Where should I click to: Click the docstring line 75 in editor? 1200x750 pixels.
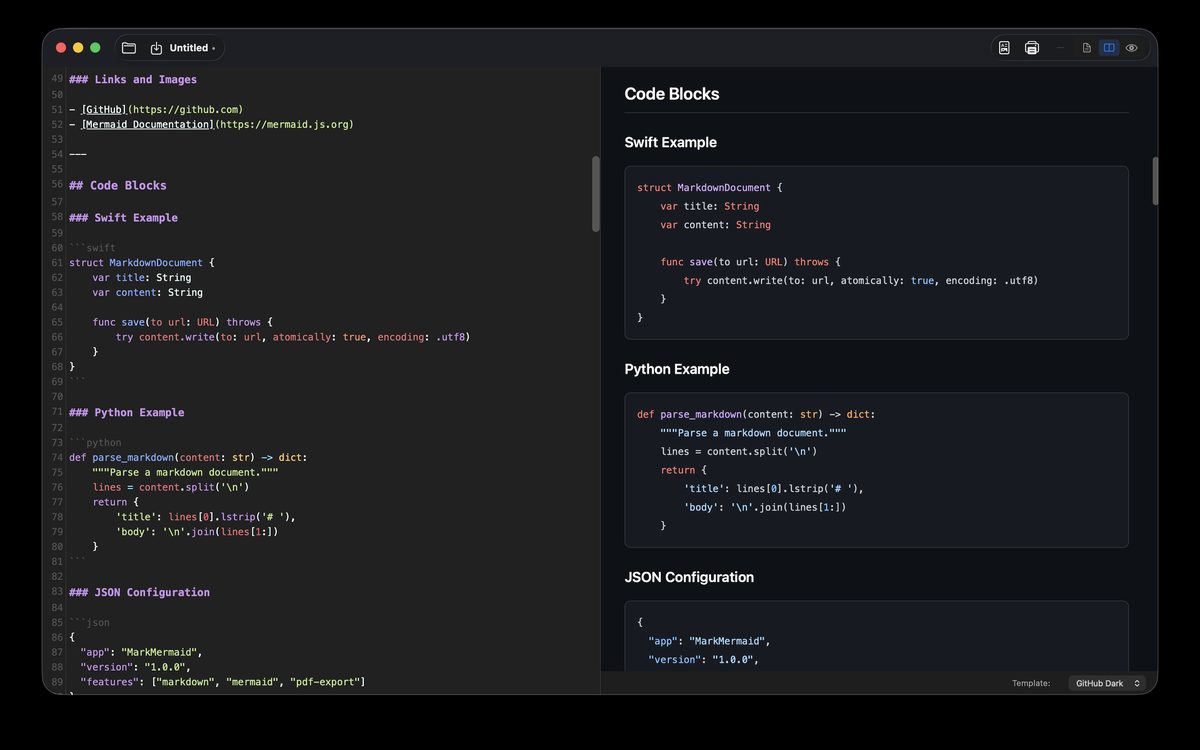pyautogui.click(x=185, y=472)
